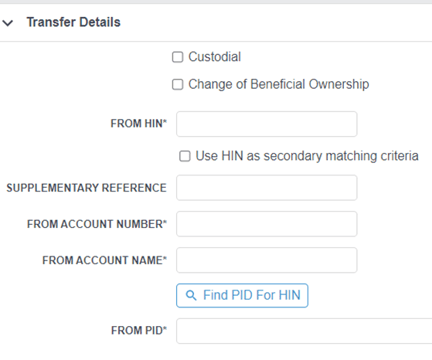Tick Change of Beneficial Ownership checkbox
Screen dimensions: 432x360
pyautogui.click(x=178, y=84)
